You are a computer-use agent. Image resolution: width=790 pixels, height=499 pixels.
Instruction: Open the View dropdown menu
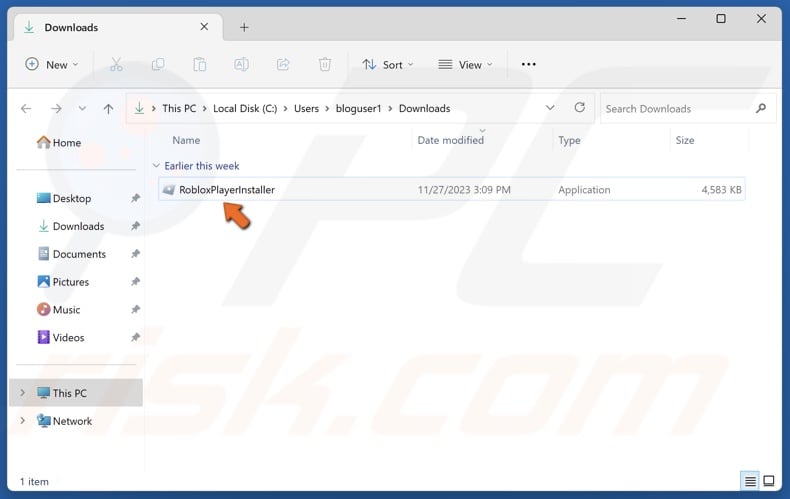point(466,65)
